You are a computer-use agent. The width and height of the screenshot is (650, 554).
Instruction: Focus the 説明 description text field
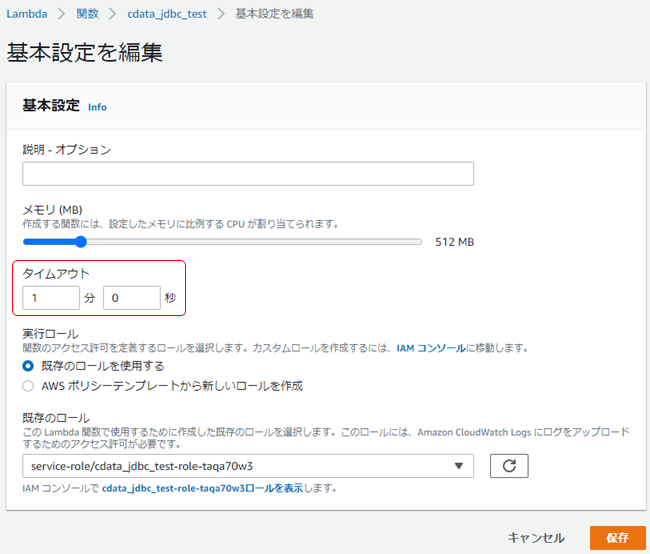[x=248, y=174]
